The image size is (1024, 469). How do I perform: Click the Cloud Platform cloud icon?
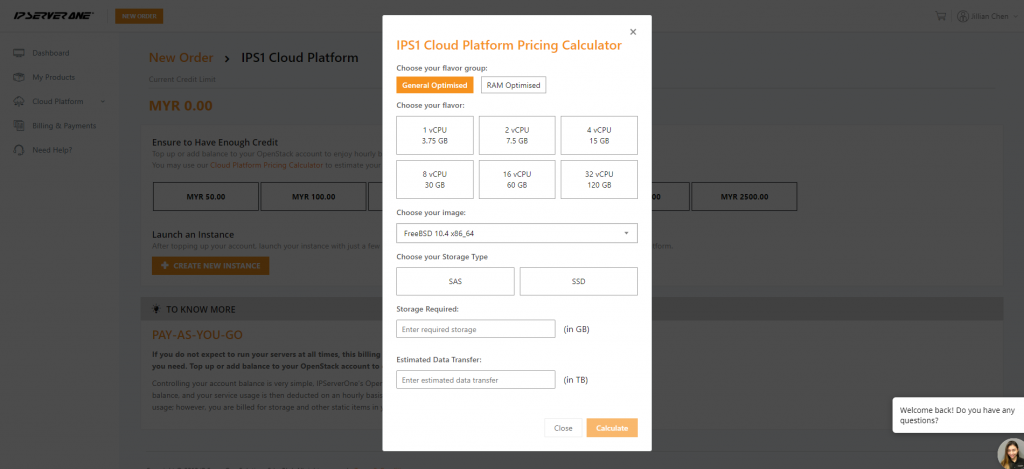click(19, 101)
